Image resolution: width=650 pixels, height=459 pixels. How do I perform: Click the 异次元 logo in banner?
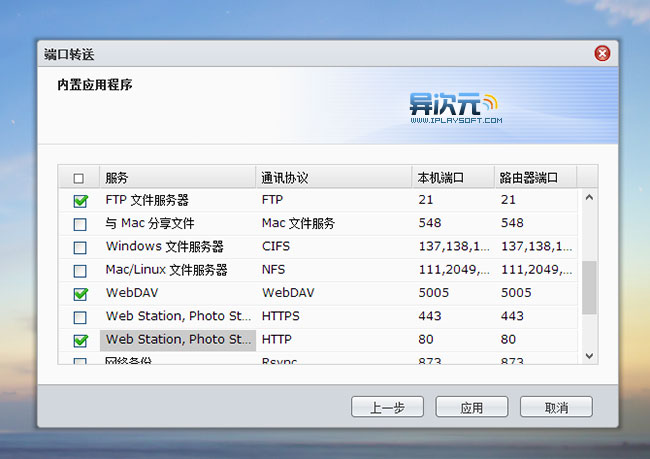tap(452, 106)
